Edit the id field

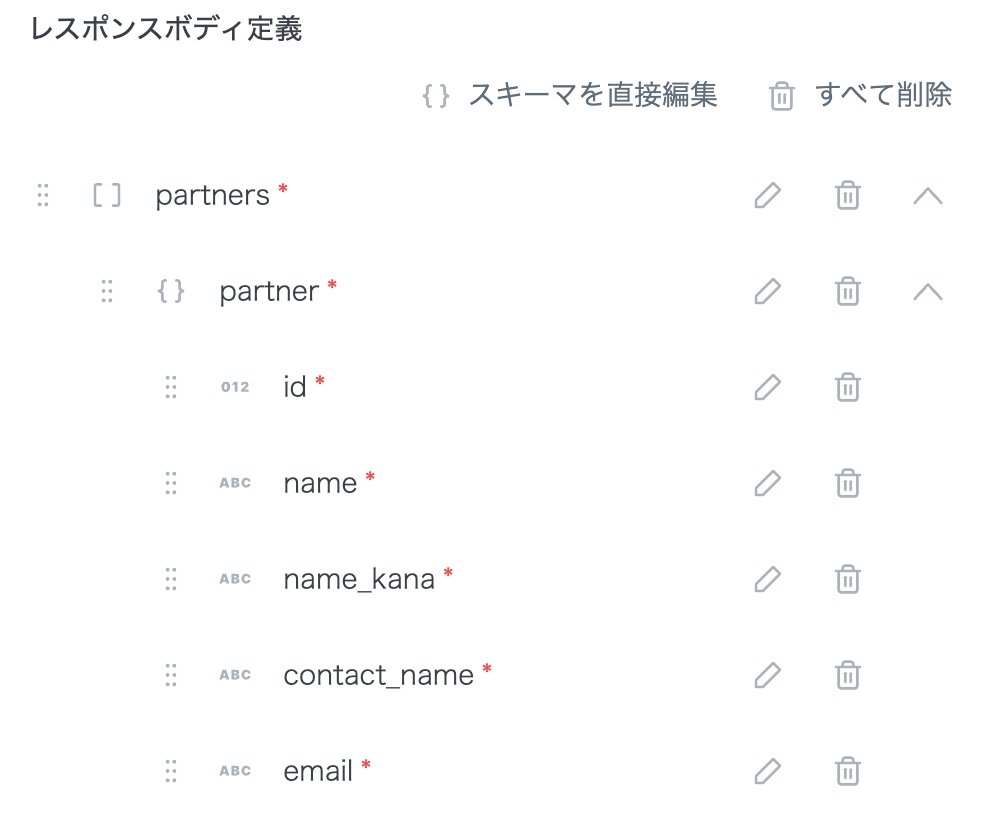pos(767,387)
